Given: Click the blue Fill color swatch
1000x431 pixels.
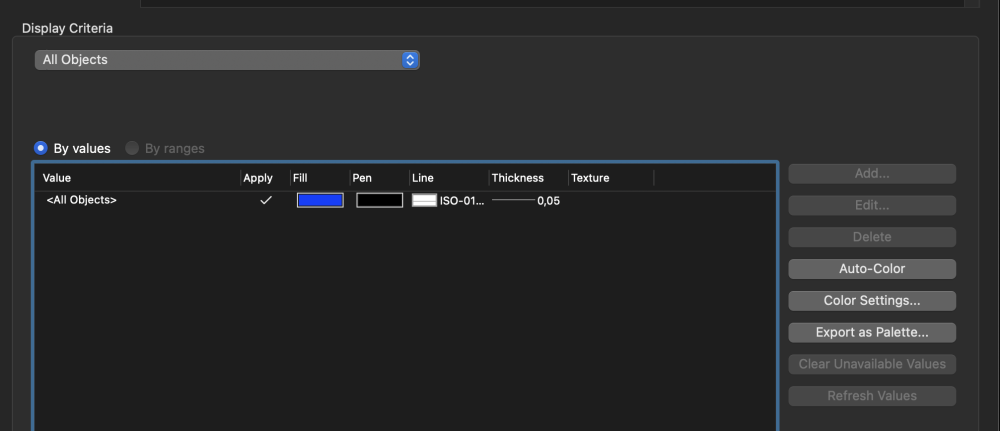Looking at the screenshot, I should (x=320, y=200).
